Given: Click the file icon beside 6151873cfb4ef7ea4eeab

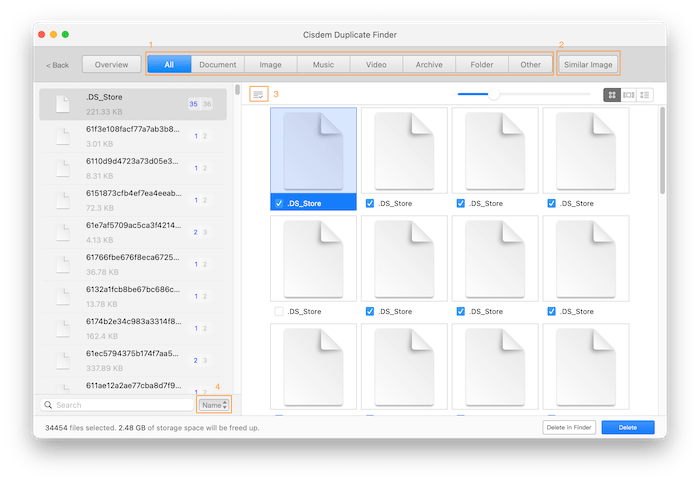Looking at the screenshot, I should pyautogui.click(x=63, y=200).
